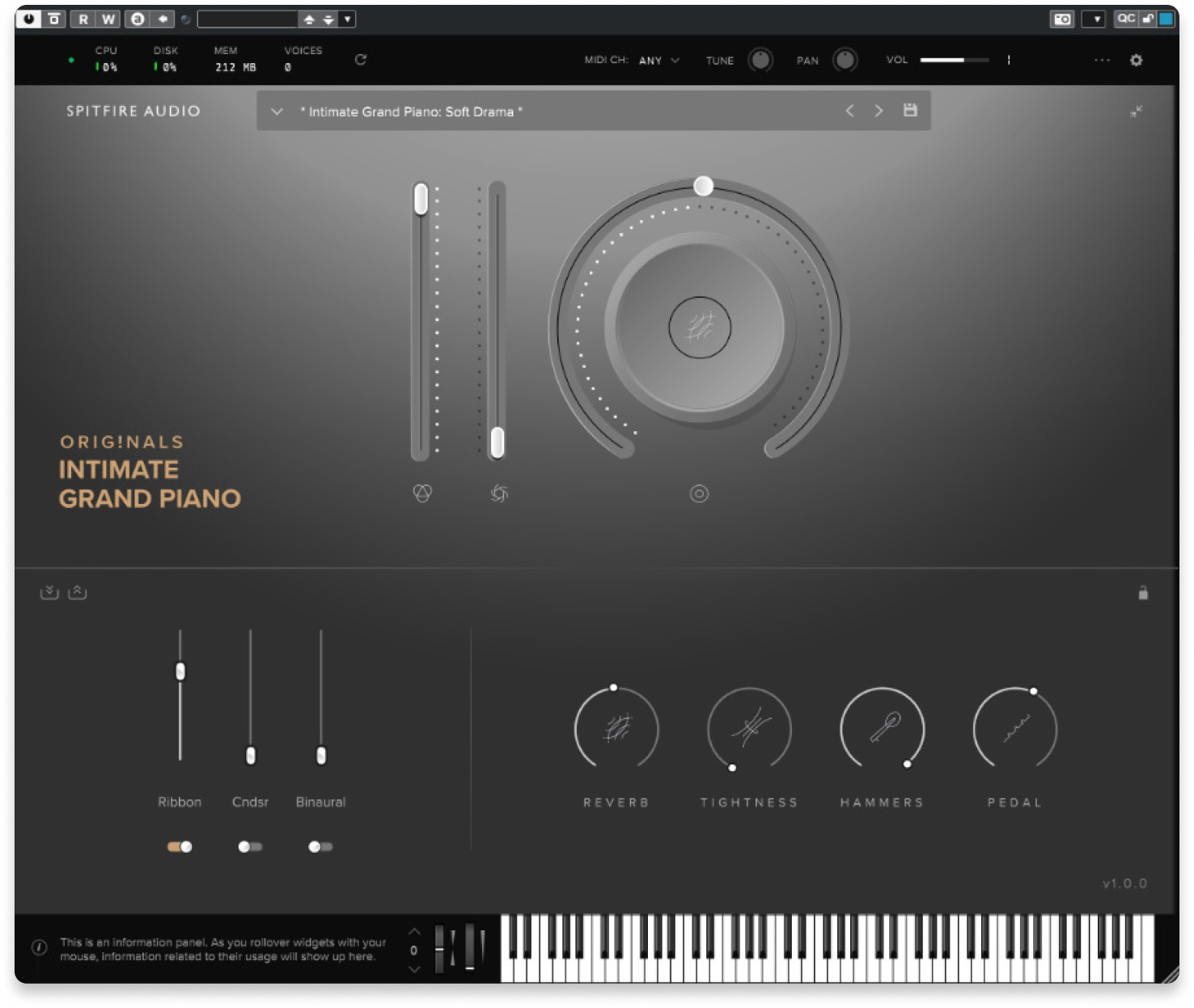1194x1008 pixels.
Task: Click the lock icon in mixer panel
Action: coord(1143,593)
